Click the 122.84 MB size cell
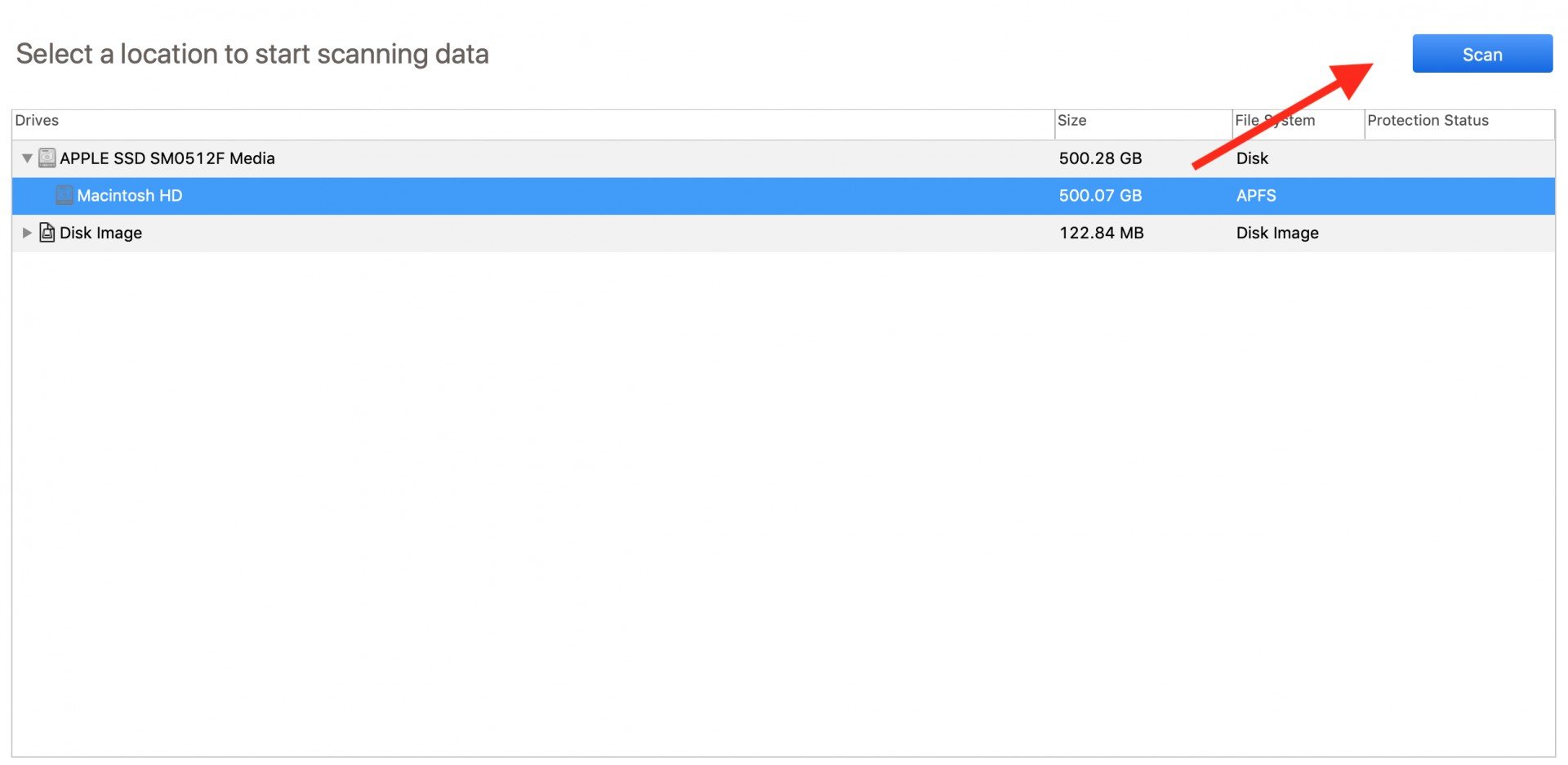The height and width of the screenshot is (765, 1568). coord(1101,234)
